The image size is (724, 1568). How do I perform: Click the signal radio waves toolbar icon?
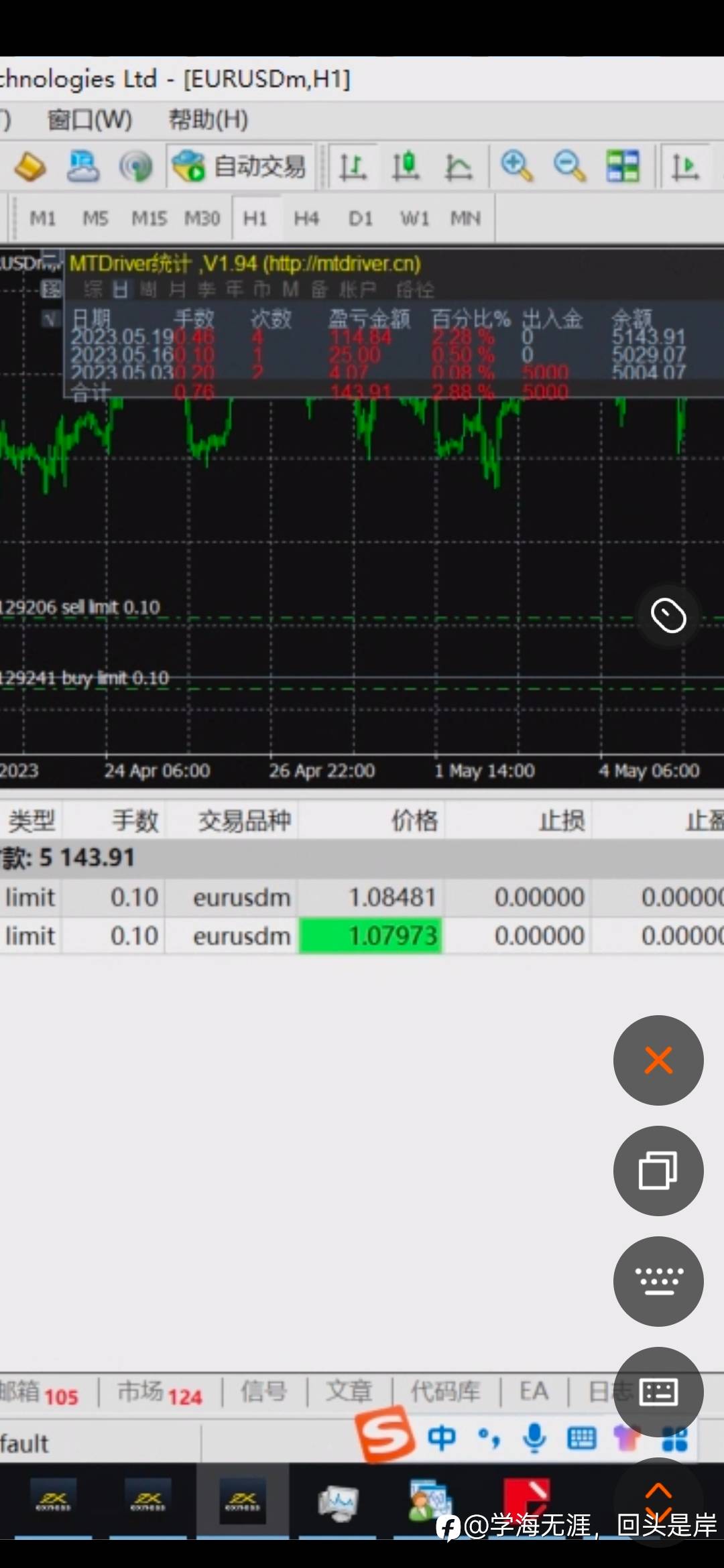pyautogui.click(x=135, y=166)
